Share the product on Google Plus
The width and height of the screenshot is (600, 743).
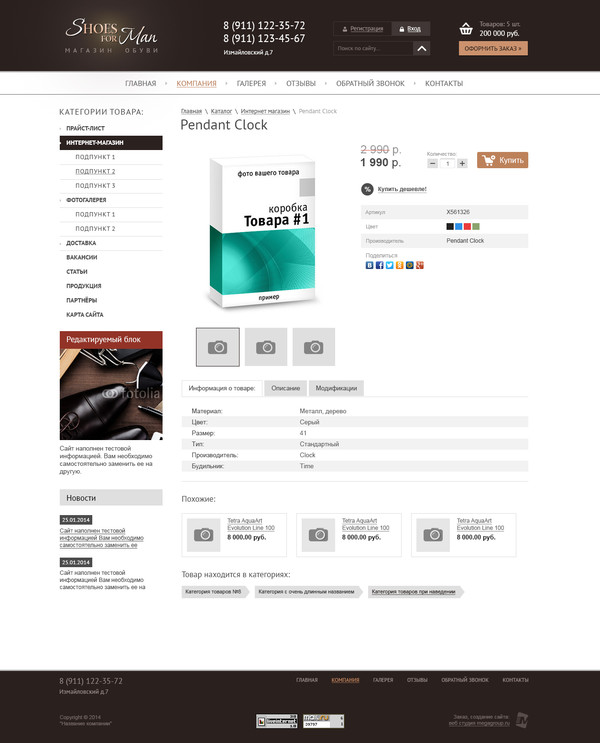coord(419,265)
